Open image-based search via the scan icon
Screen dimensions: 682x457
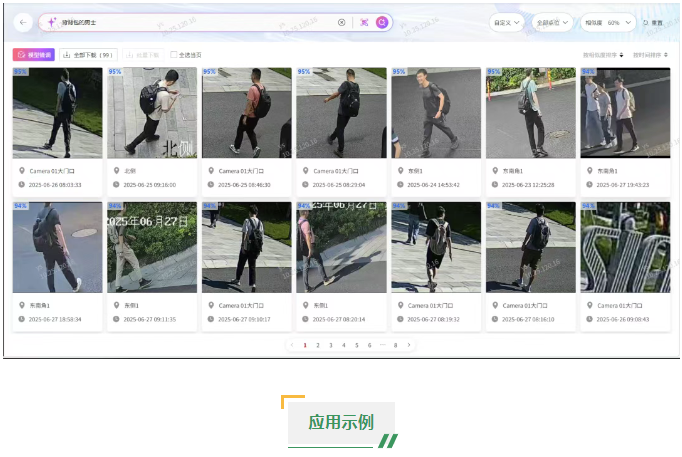click(364, 22)
